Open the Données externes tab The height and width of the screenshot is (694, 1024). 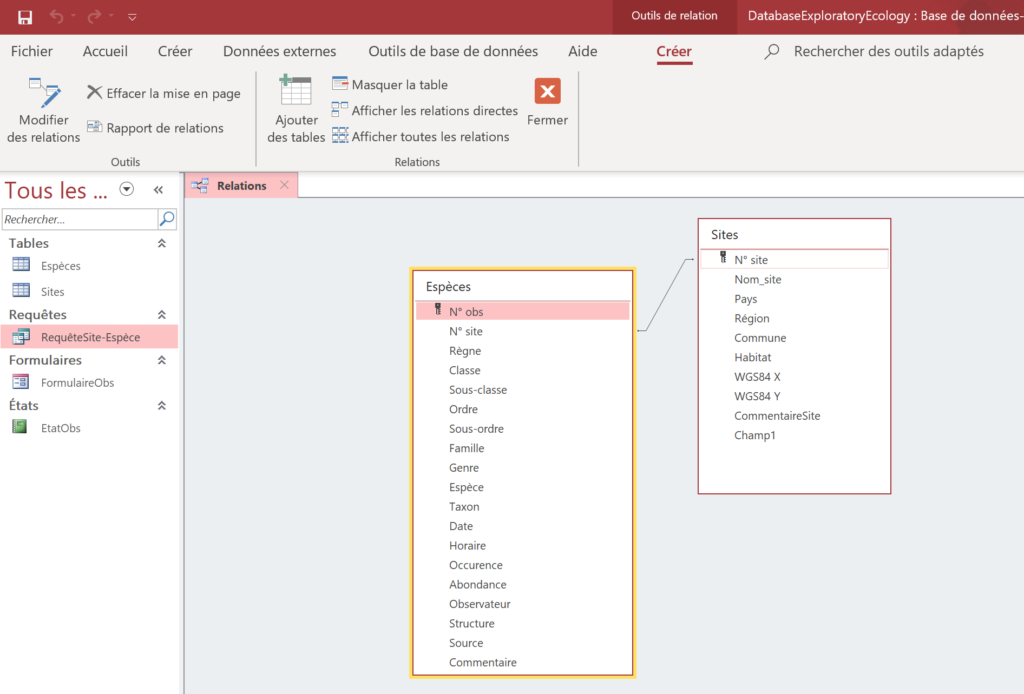coord(280,52)
